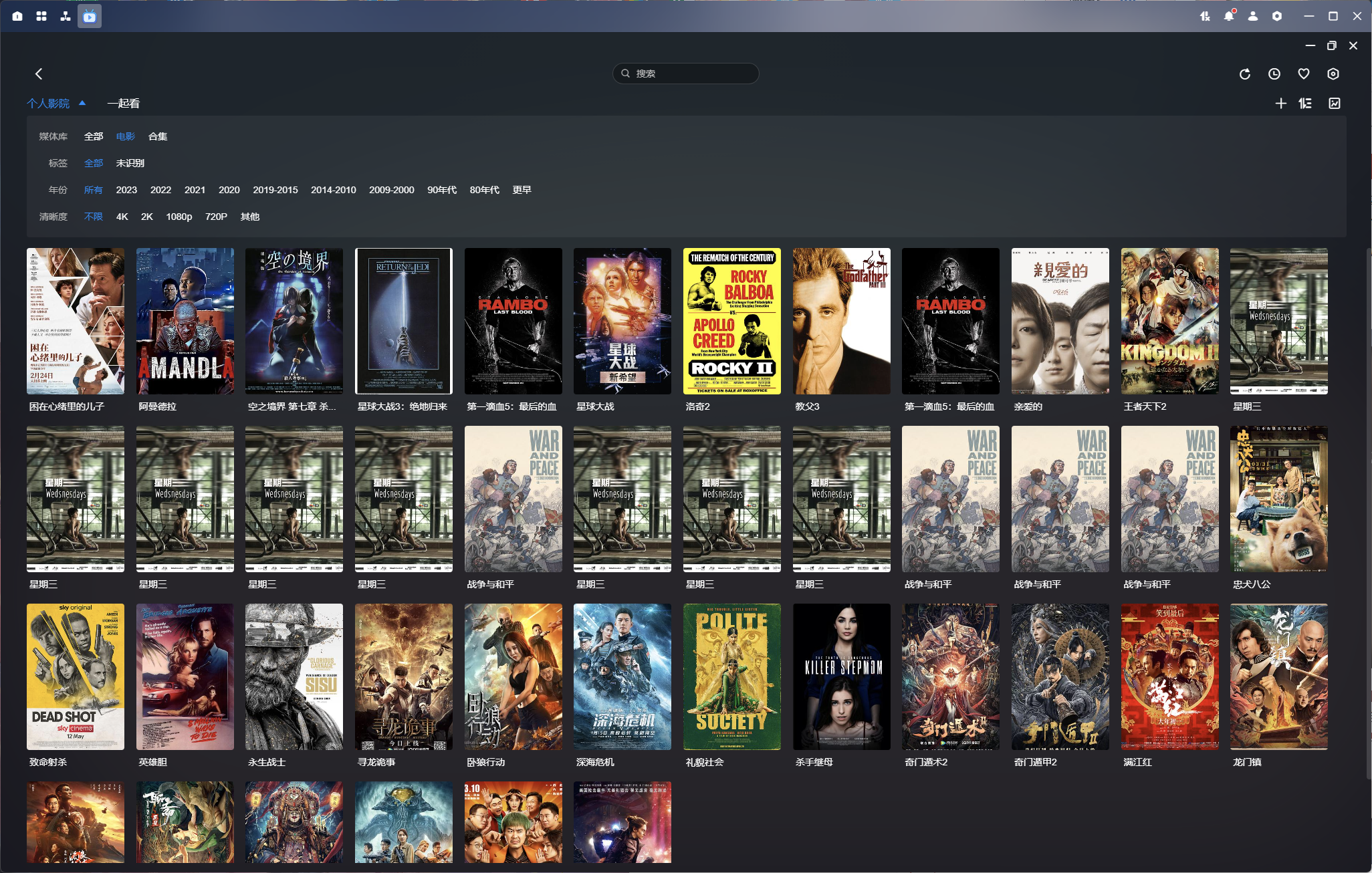Filter by 80年代 decade
Viewport: 1372px width, 873px height.
[x=485, y=190]
